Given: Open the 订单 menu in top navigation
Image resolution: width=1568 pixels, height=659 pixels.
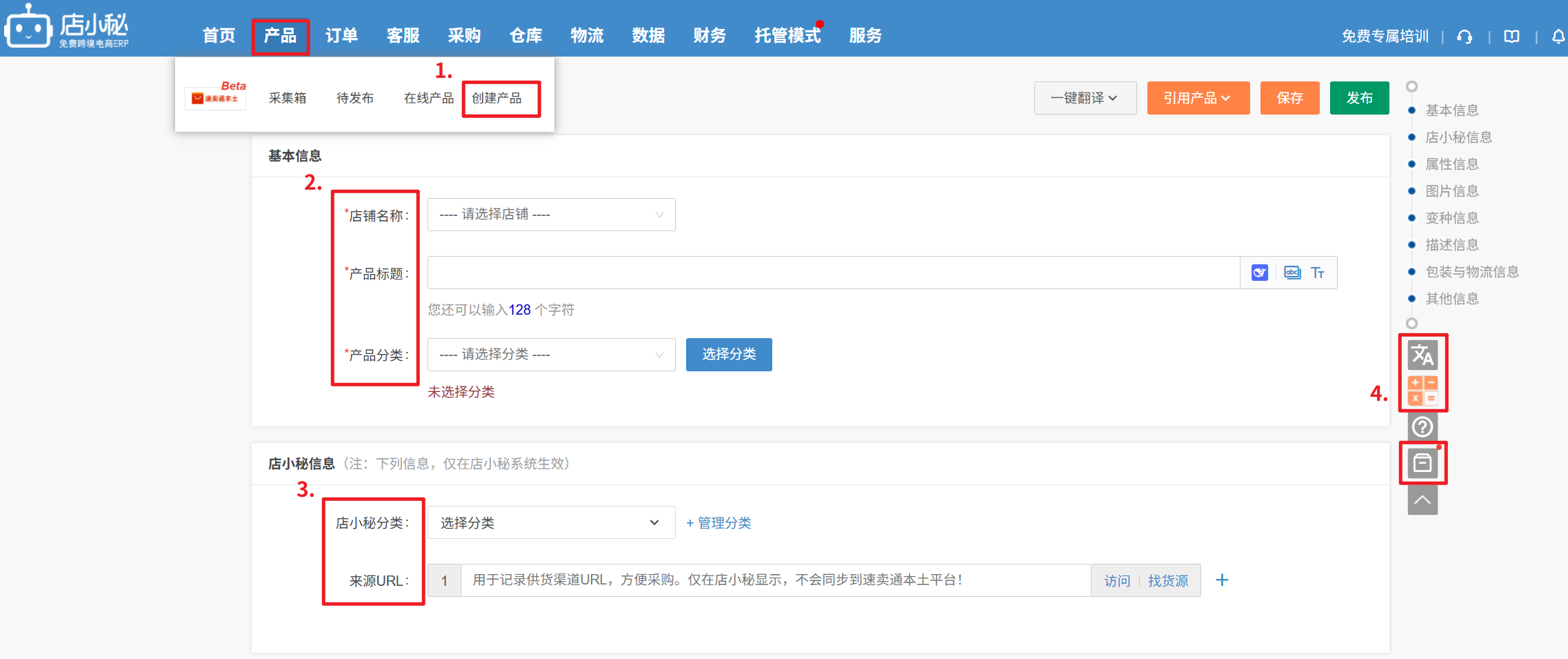Looking at the screenshot, I should click(x=341, y=36).
